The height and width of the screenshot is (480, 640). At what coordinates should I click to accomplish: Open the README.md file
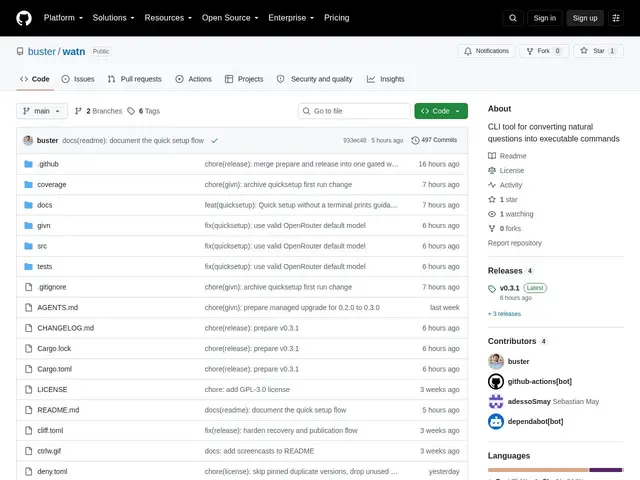[x=58, y=410]
